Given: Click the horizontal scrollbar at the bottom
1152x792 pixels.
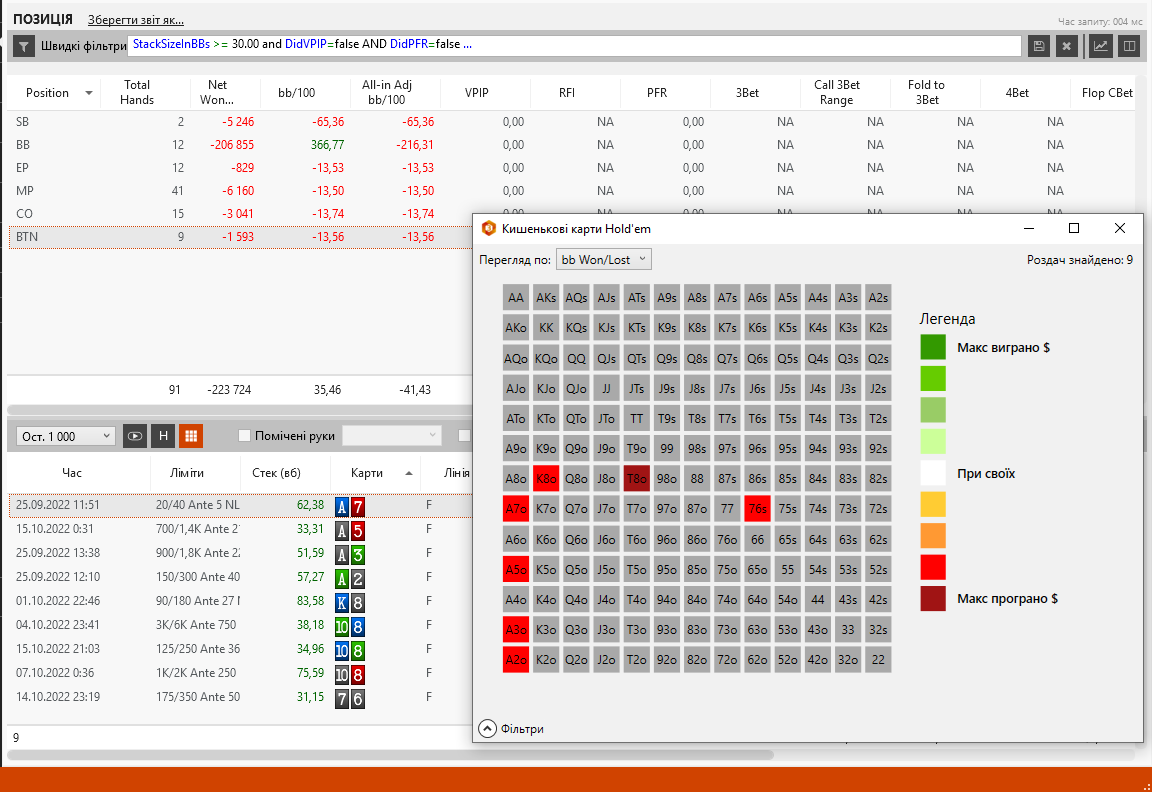Looking at the screenshot, I should (390, 755).
